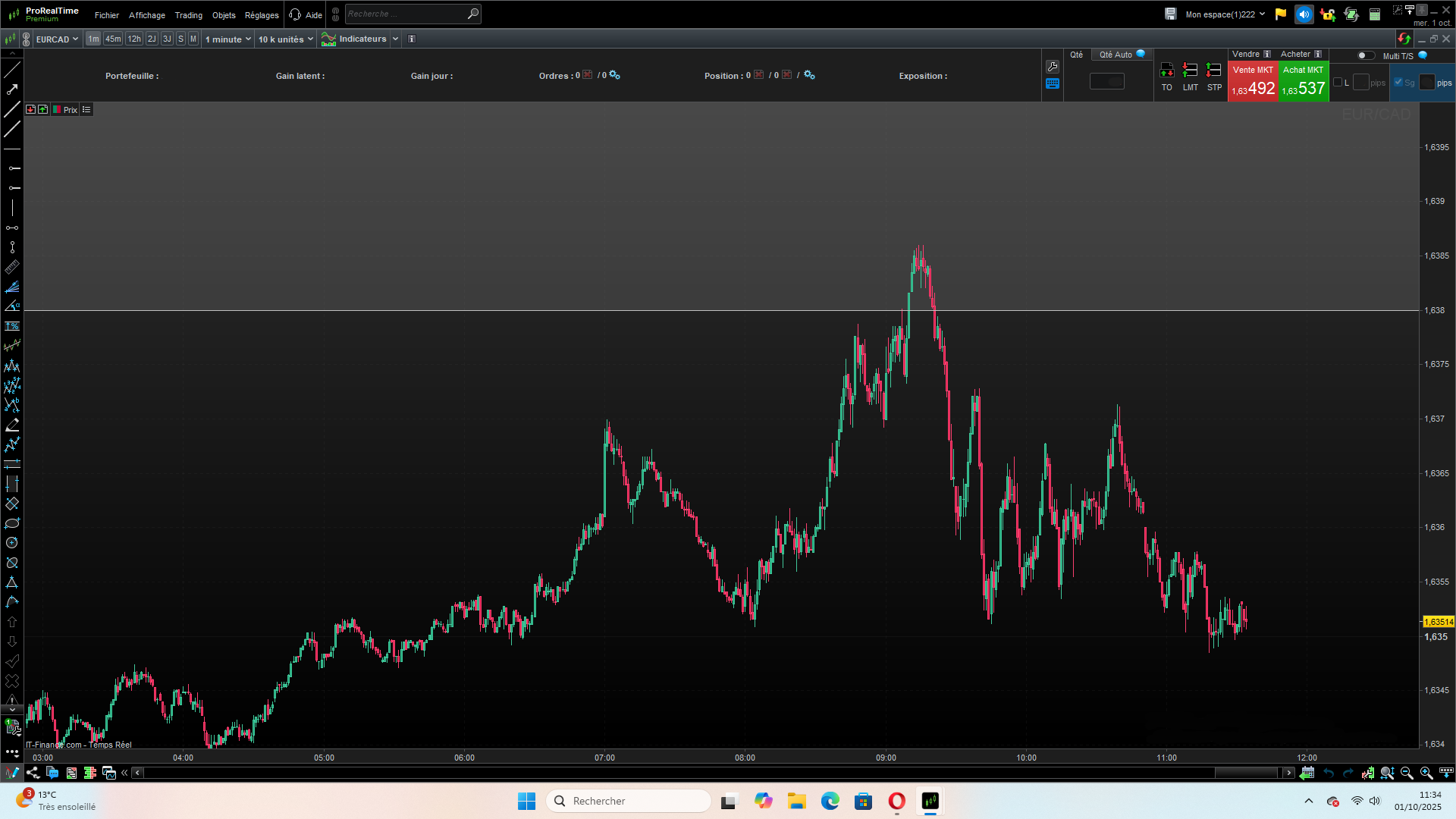Click the zoom-out magnifier at chart bottom
The width and height of the screenshot is (1456, 819).
point(1407,773)
